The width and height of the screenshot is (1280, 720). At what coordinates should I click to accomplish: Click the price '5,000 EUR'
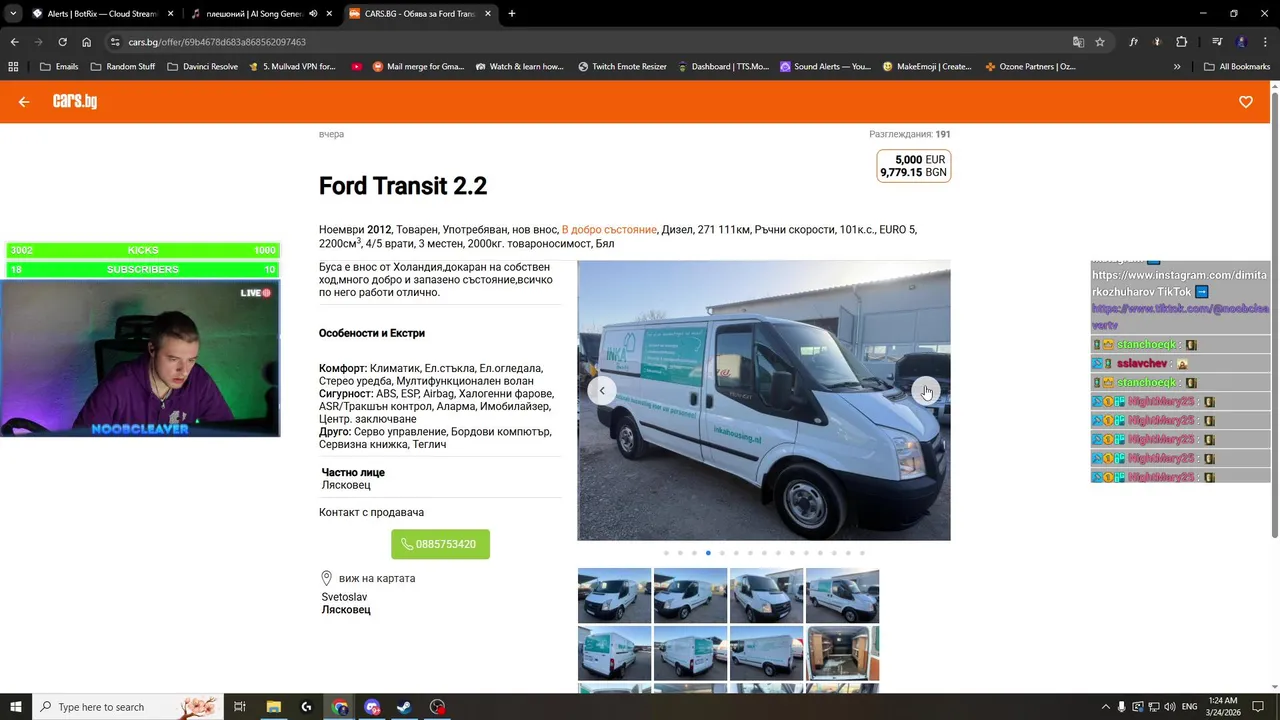(x=920, y=160)
